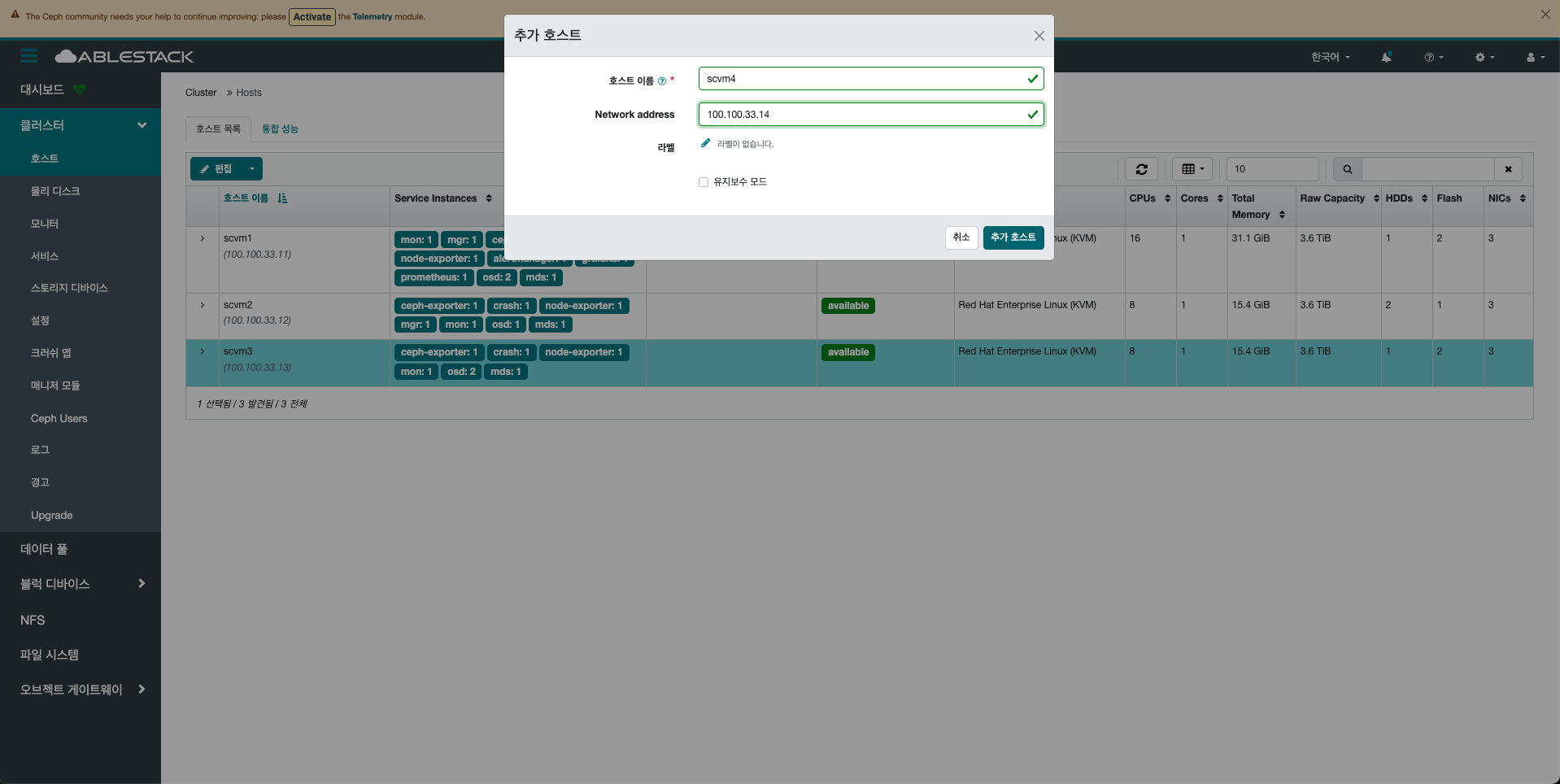Click the 추가 호스트 submit button

point(1013,237)
